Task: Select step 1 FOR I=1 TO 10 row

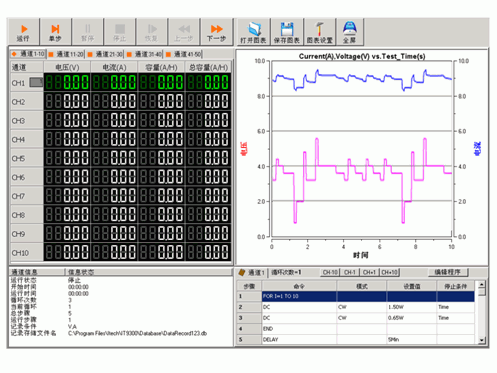Action: click(356, 296)
